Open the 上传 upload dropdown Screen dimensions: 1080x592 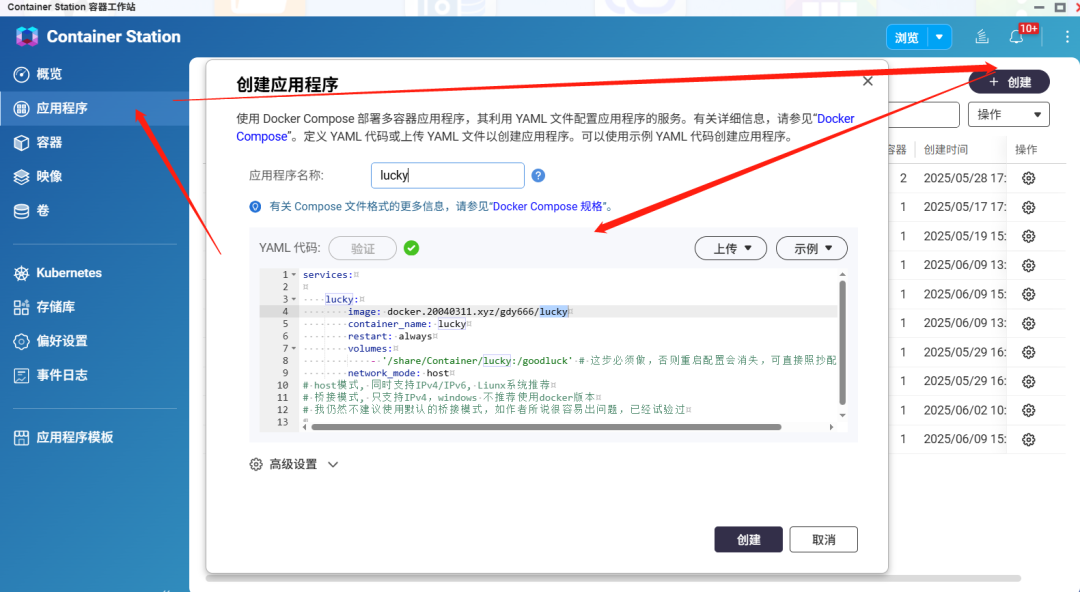(730, 248)
